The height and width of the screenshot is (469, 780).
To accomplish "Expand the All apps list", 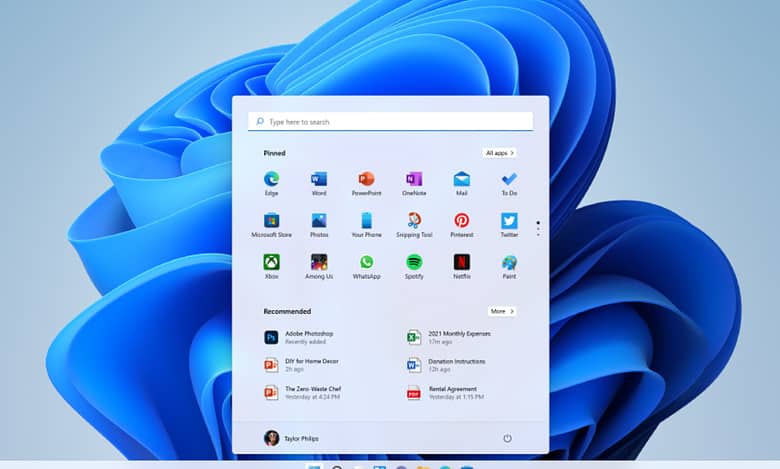I will click(499, 153).
